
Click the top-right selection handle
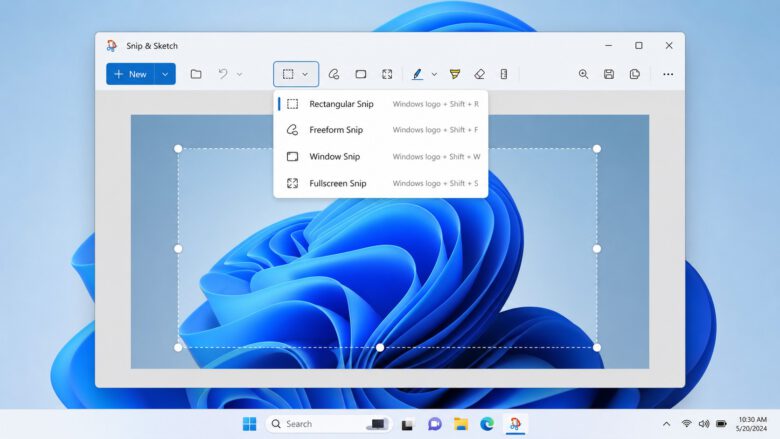coord(597,149)
